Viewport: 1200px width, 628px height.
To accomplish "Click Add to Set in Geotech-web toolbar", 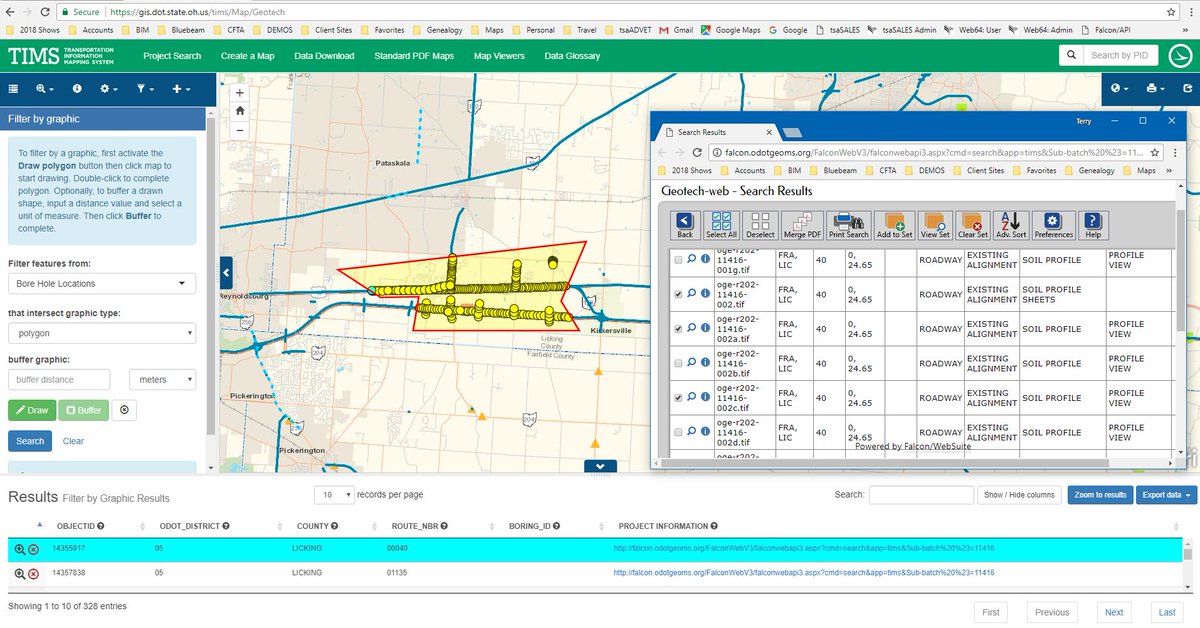I will pyautogui.click(x=894, y=224).
